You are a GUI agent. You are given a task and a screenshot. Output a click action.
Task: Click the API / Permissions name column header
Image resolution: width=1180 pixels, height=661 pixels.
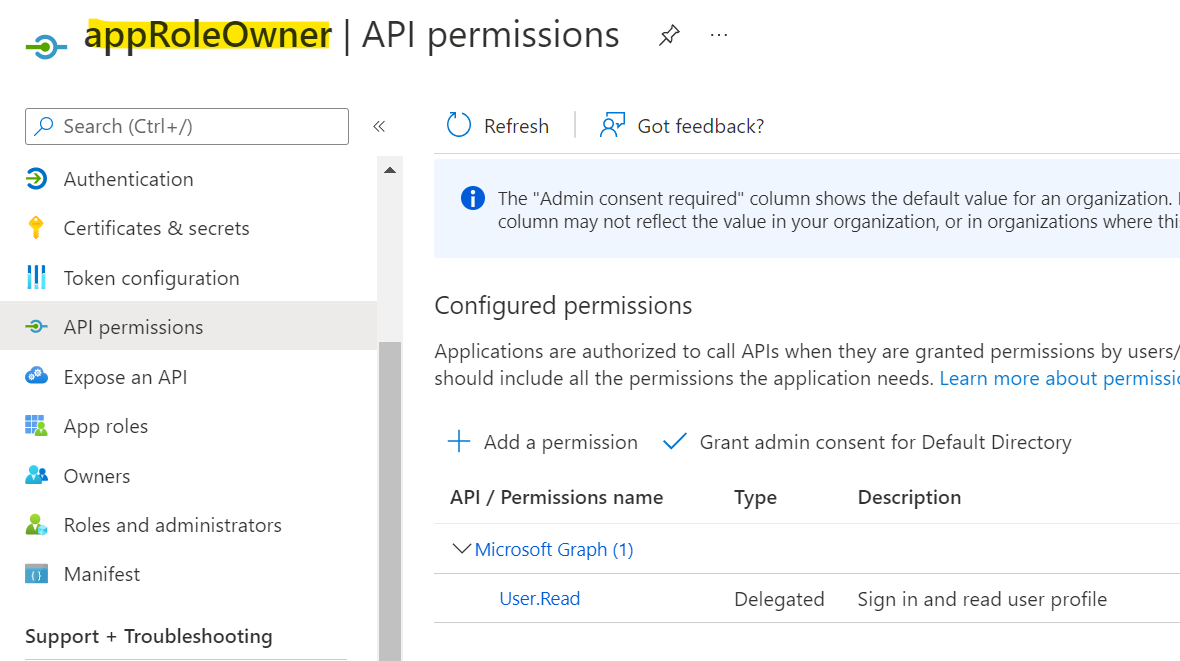pos(556,498)
